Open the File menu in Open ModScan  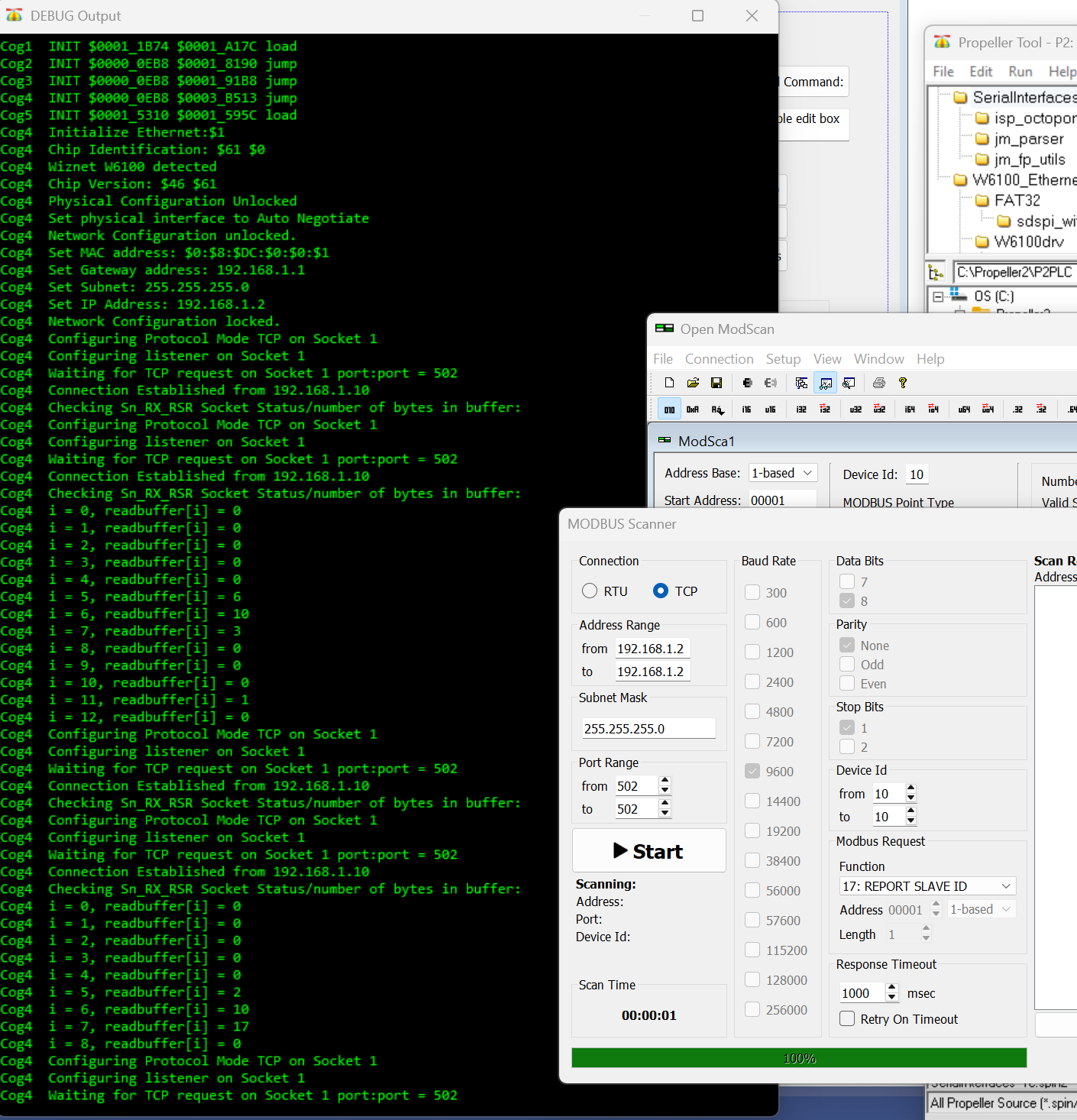(663, 358)
